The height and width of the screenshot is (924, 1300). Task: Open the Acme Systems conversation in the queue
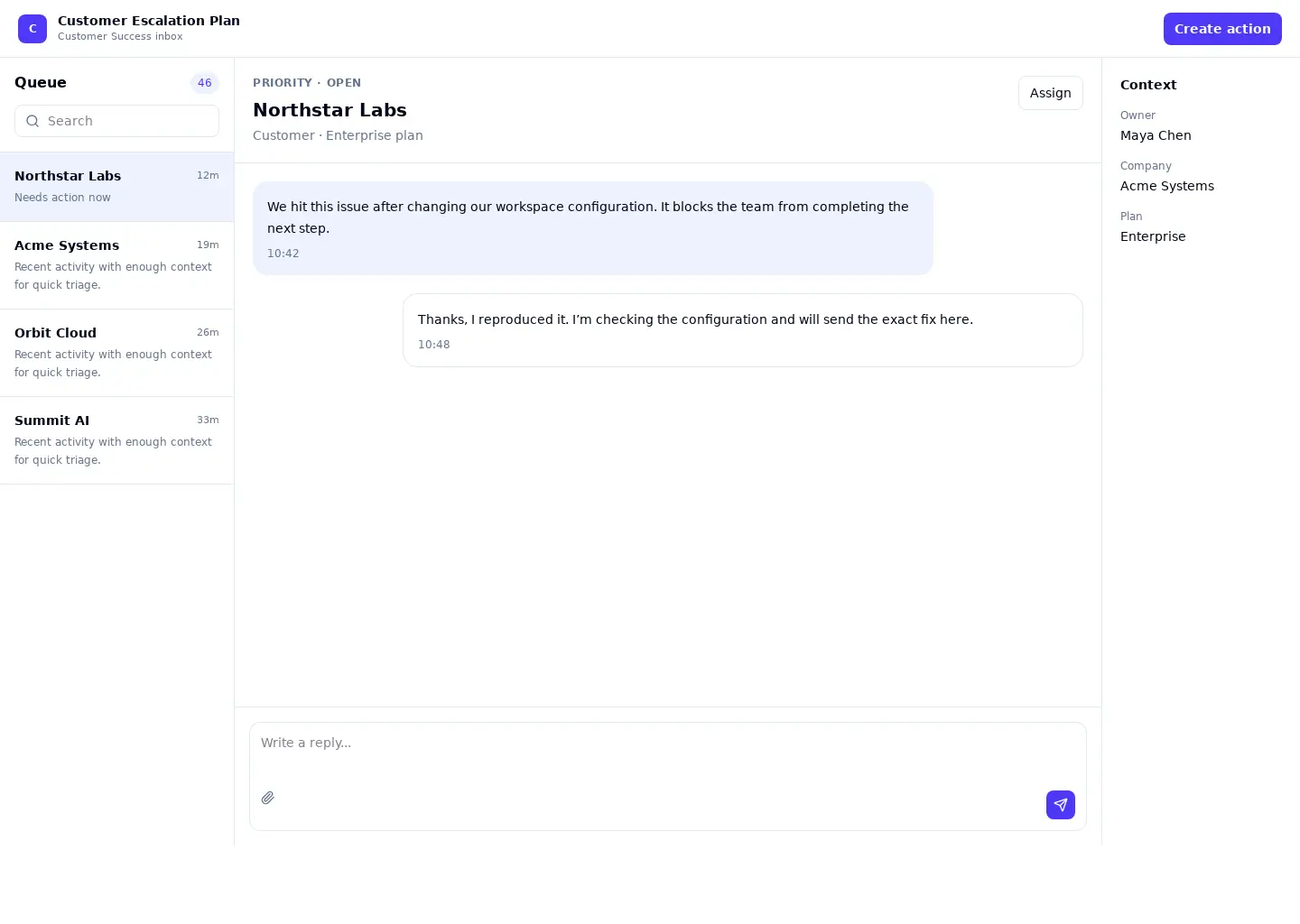(116, 265)
